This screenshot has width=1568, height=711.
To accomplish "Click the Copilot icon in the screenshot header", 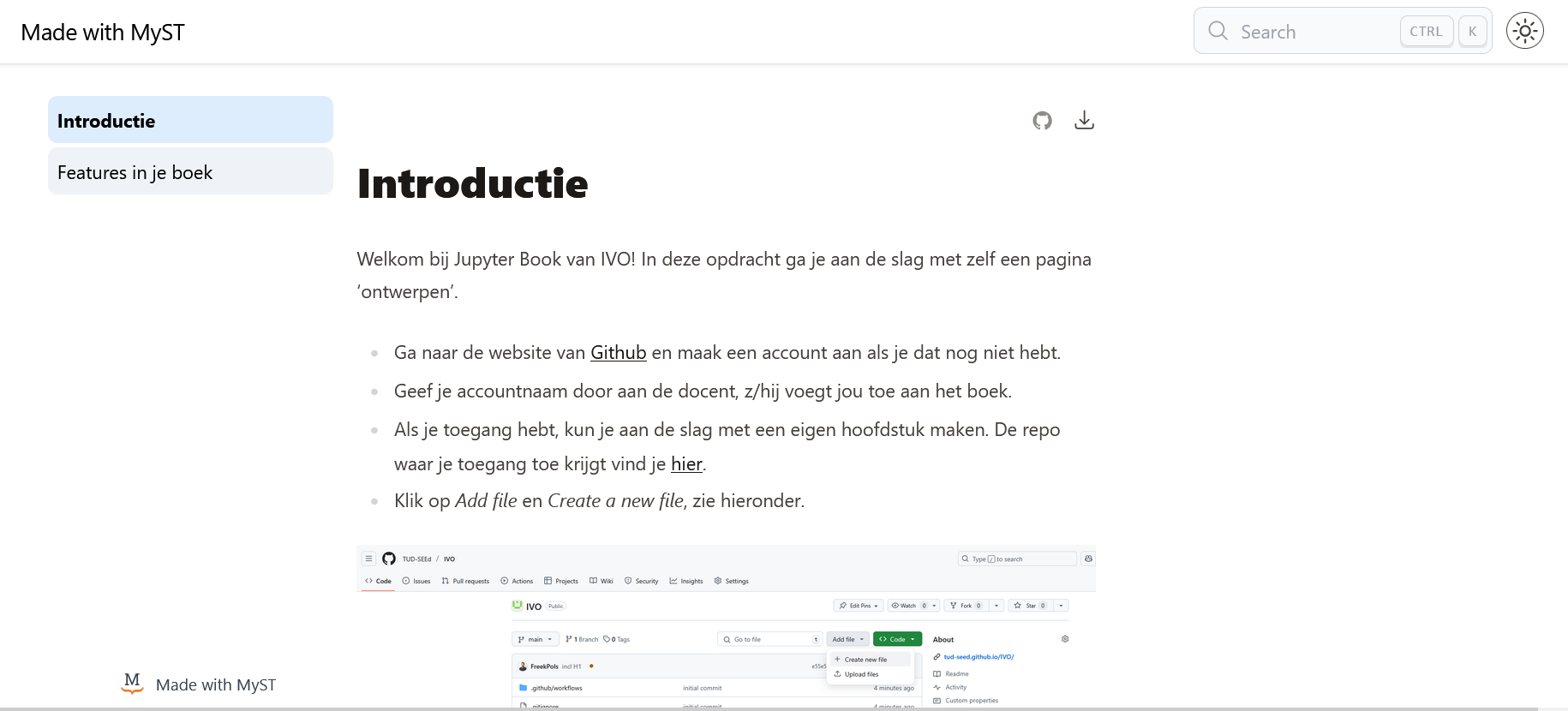I will click(x=1088, y=559).
